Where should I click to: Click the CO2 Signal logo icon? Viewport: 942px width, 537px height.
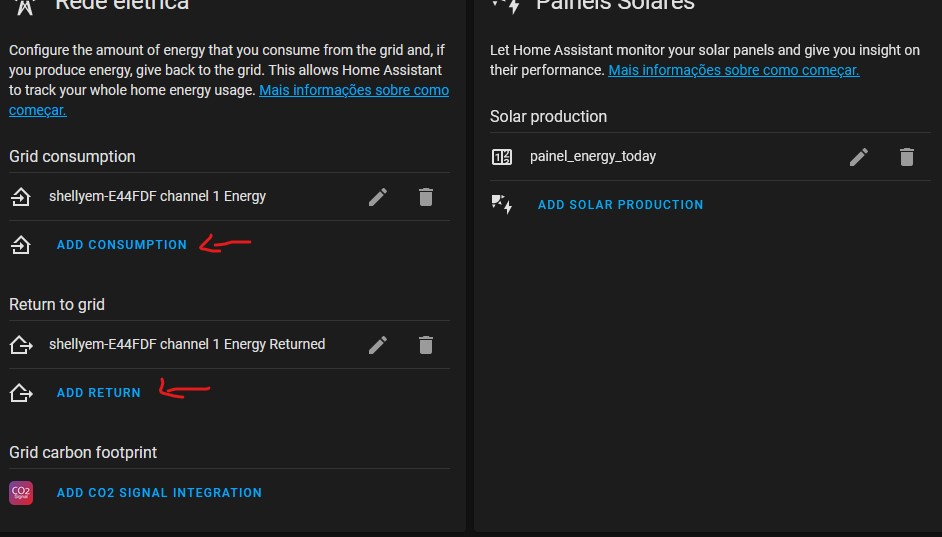[21, 493]
